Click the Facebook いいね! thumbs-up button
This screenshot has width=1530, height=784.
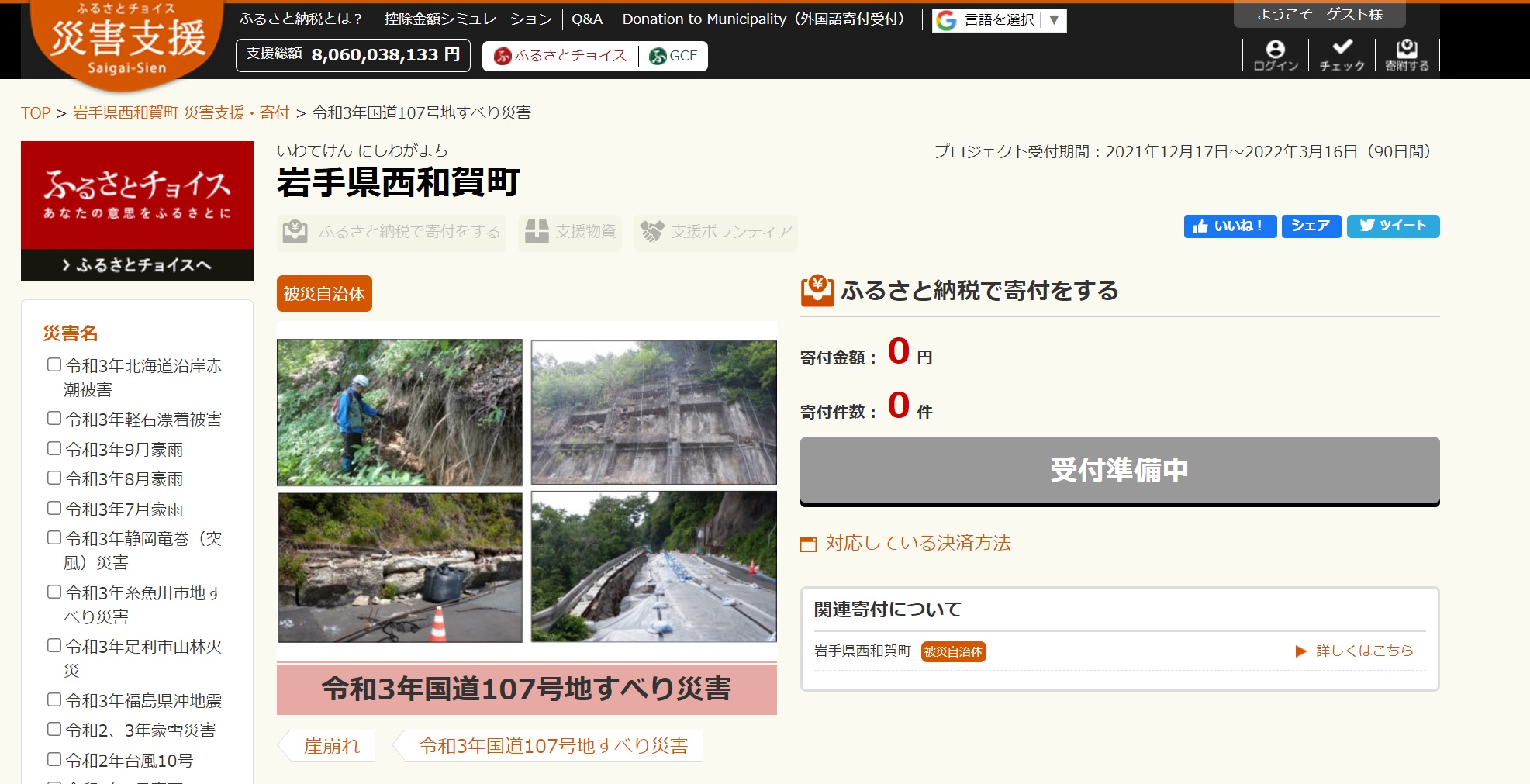1229,226
